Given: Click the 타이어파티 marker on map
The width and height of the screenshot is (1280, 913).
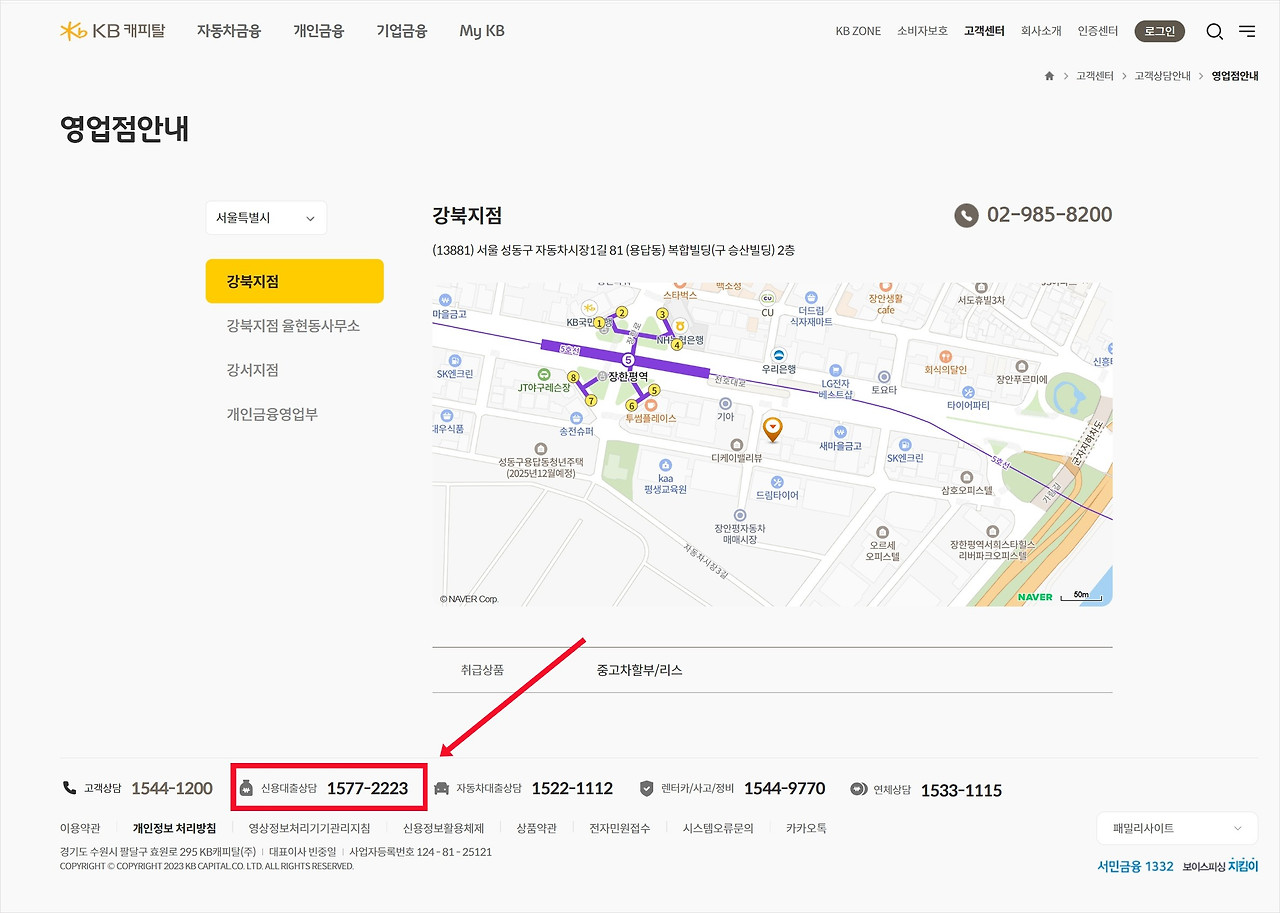Looking at the screenshot, I should tap(967, 392).
